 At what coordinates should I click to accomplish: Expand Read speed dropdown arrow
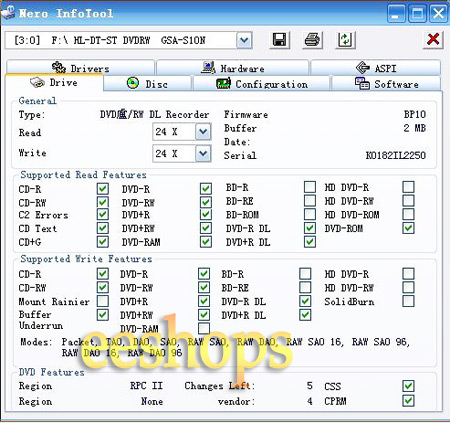[x=203, y=132]
